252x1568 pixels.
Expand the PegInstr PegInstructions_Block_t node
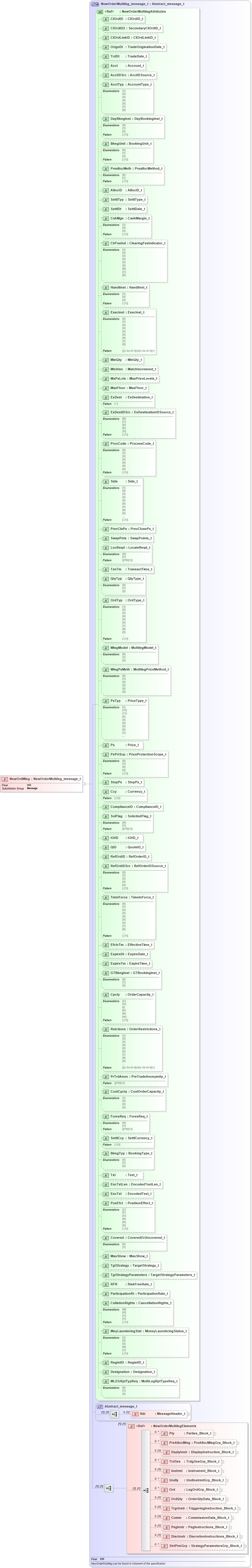pyautogui.click(x=231, y=1527)
